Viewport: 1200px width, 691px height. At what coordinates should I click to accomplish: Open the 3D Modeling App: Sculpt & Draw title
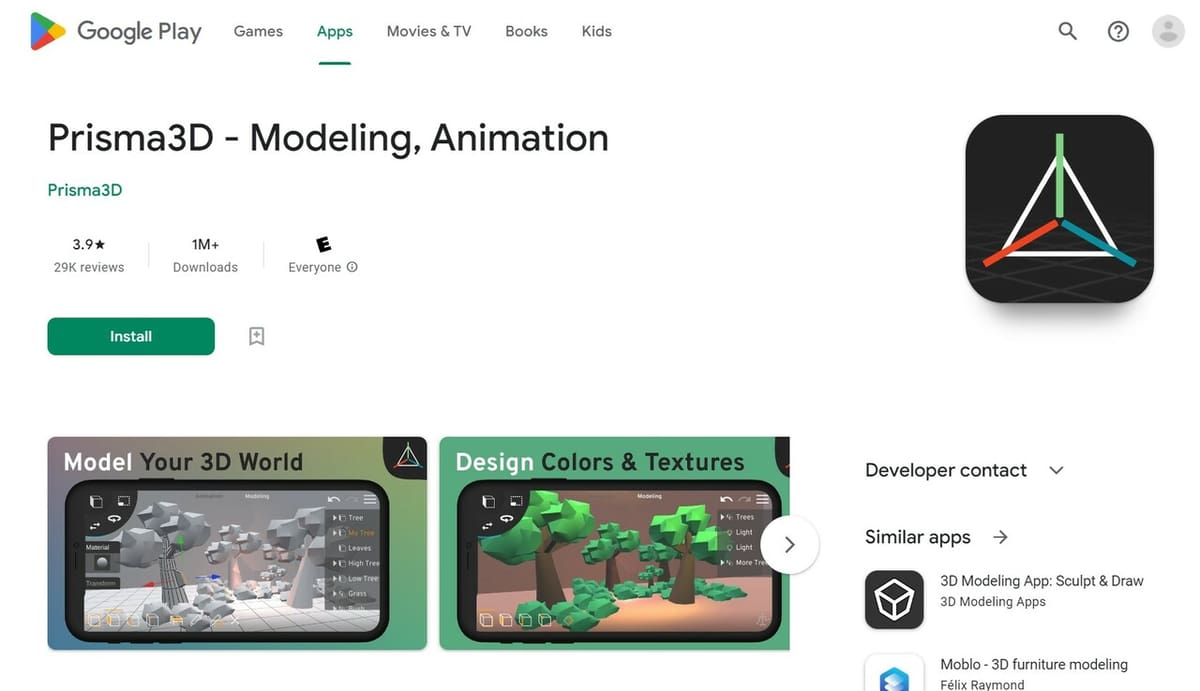pos(1042,581)
